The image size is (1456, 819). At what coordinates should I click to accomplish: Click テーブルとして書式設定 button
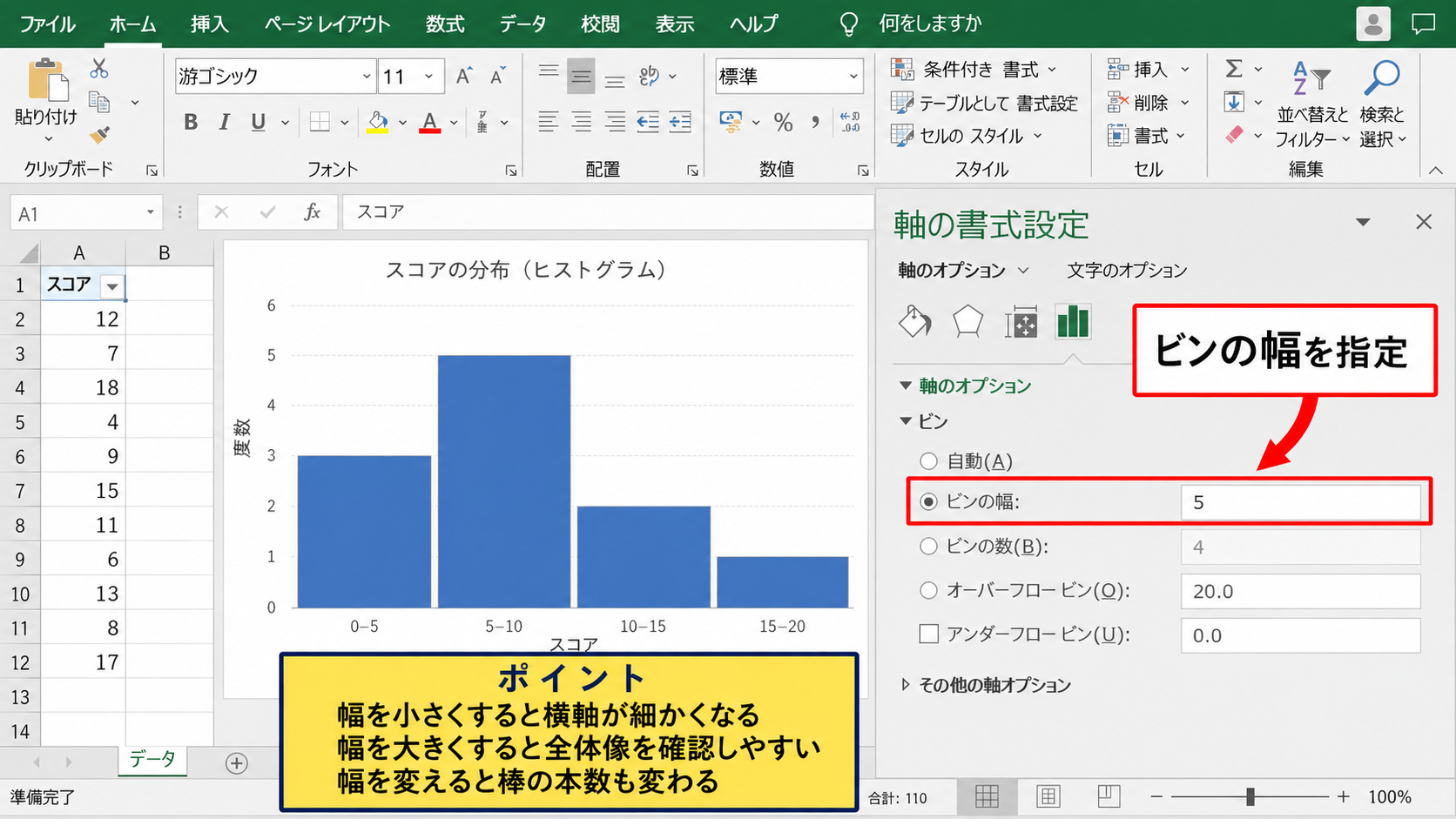tap(984, 103)
